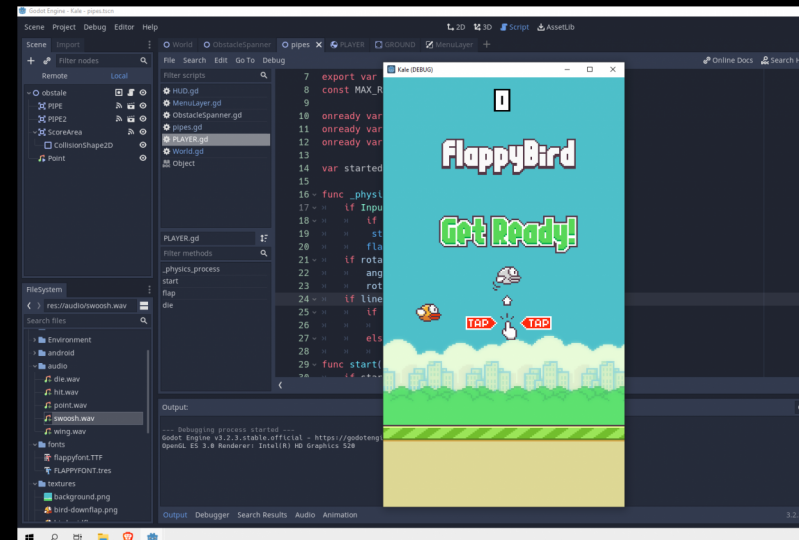Viewport: 799px width, 540px height.
Task: Toggle script panel with left arrow
Action: pos(280,385)
